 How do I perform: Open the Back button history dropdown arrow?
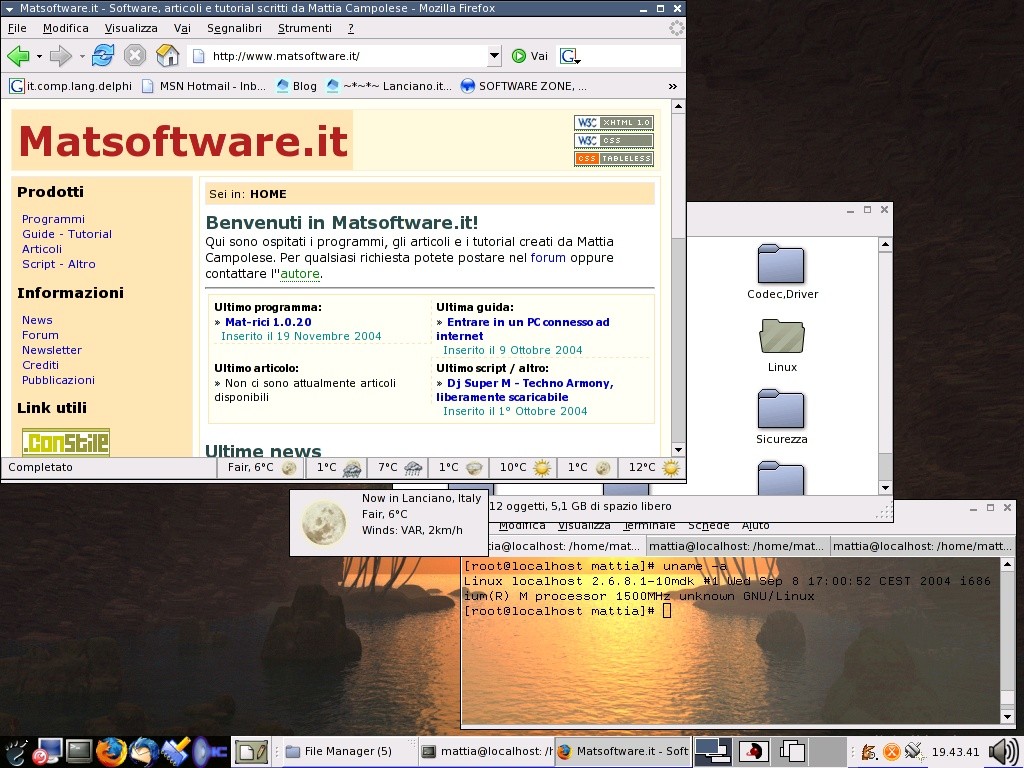point(39,57)
